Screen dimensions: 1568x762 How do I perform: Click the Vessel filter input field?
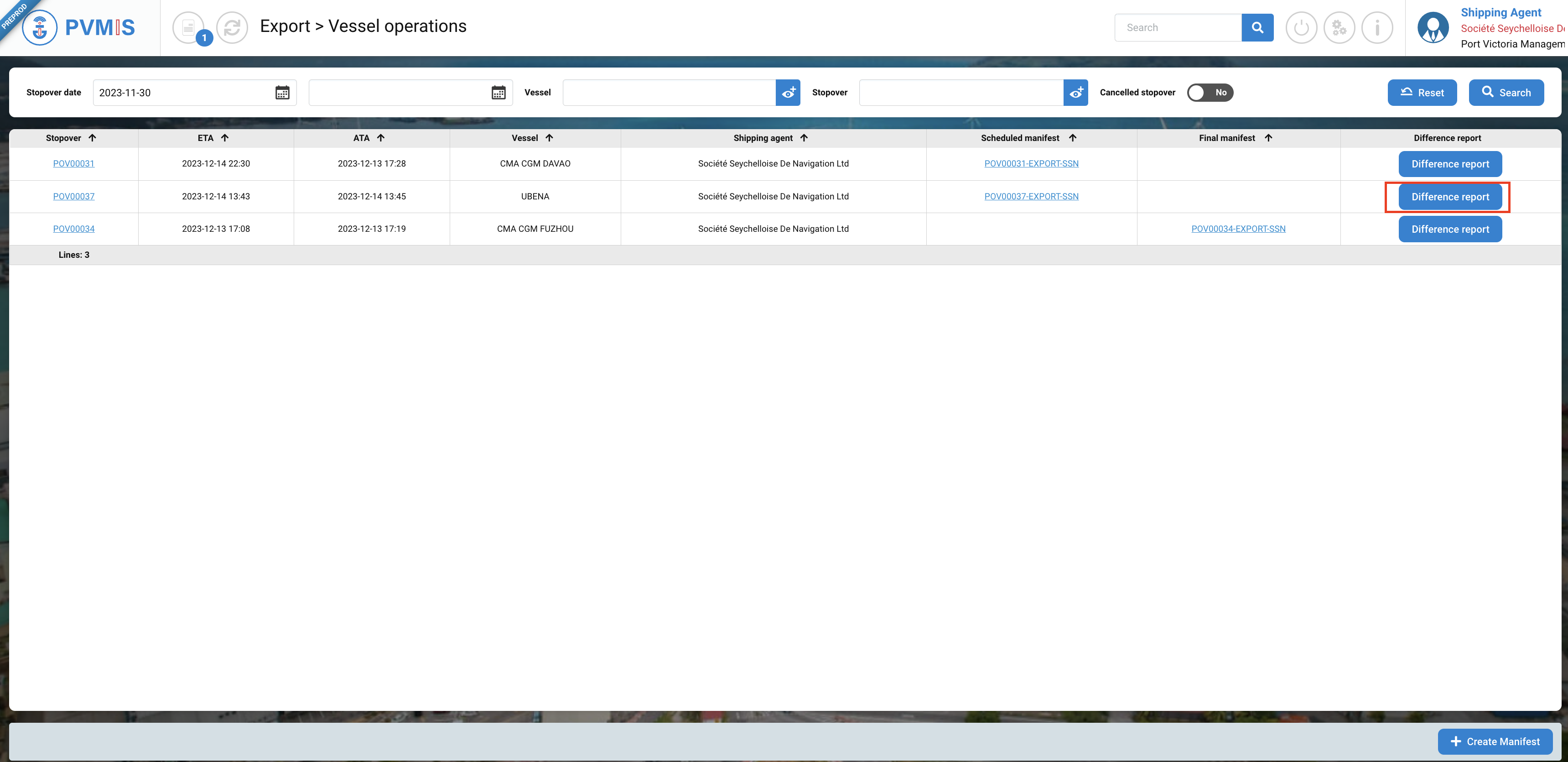pyautogui.click(x=668, y=93)
